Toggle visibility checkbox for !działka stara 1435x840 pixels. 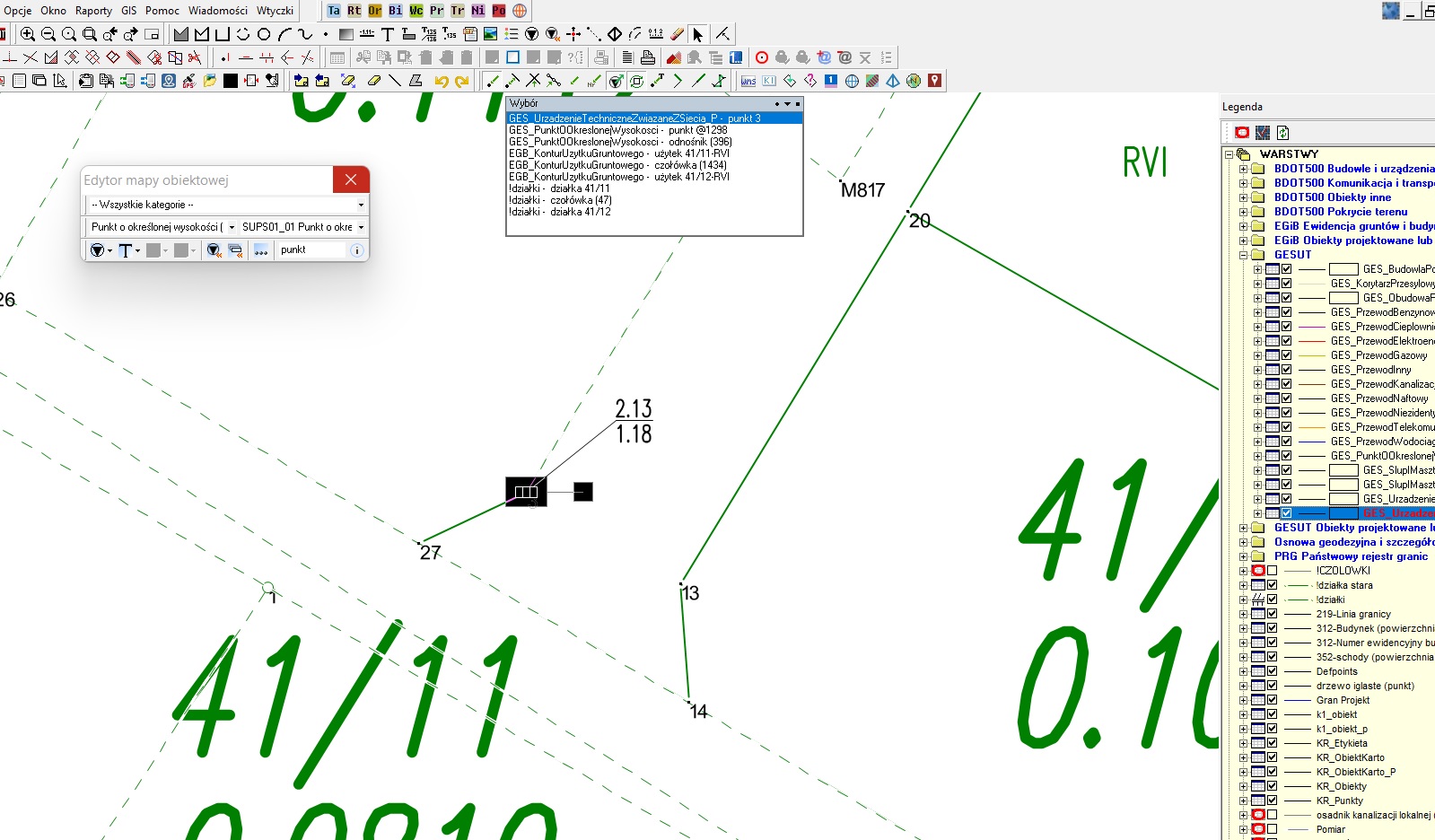pos(1273,585)
